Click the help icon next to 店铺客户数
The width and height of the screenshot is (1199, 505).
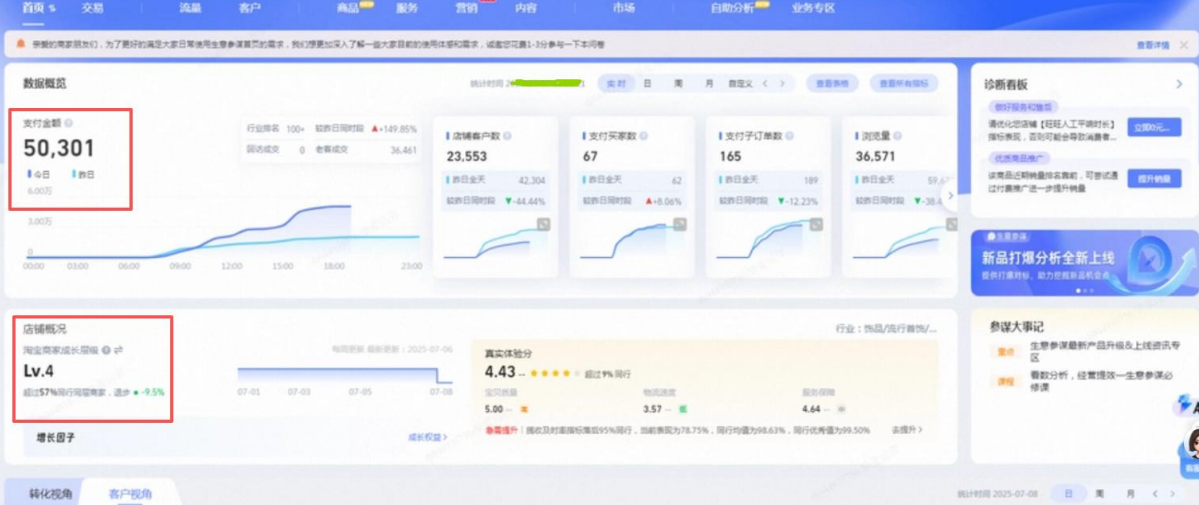point(507,135)
